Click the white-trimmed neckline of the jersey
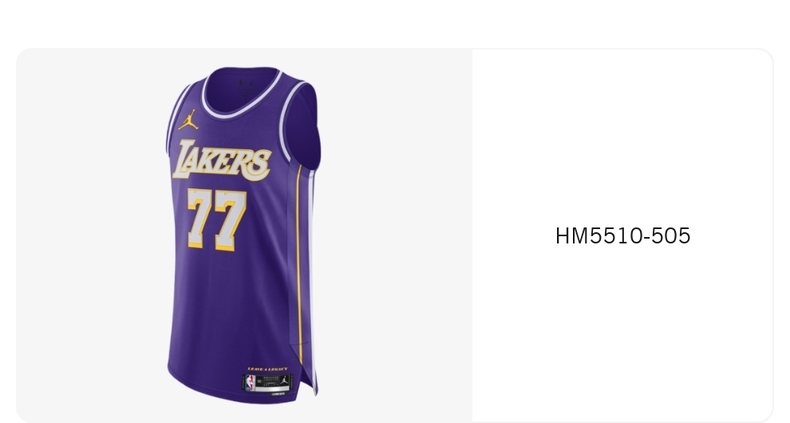 tap(242, 95)
